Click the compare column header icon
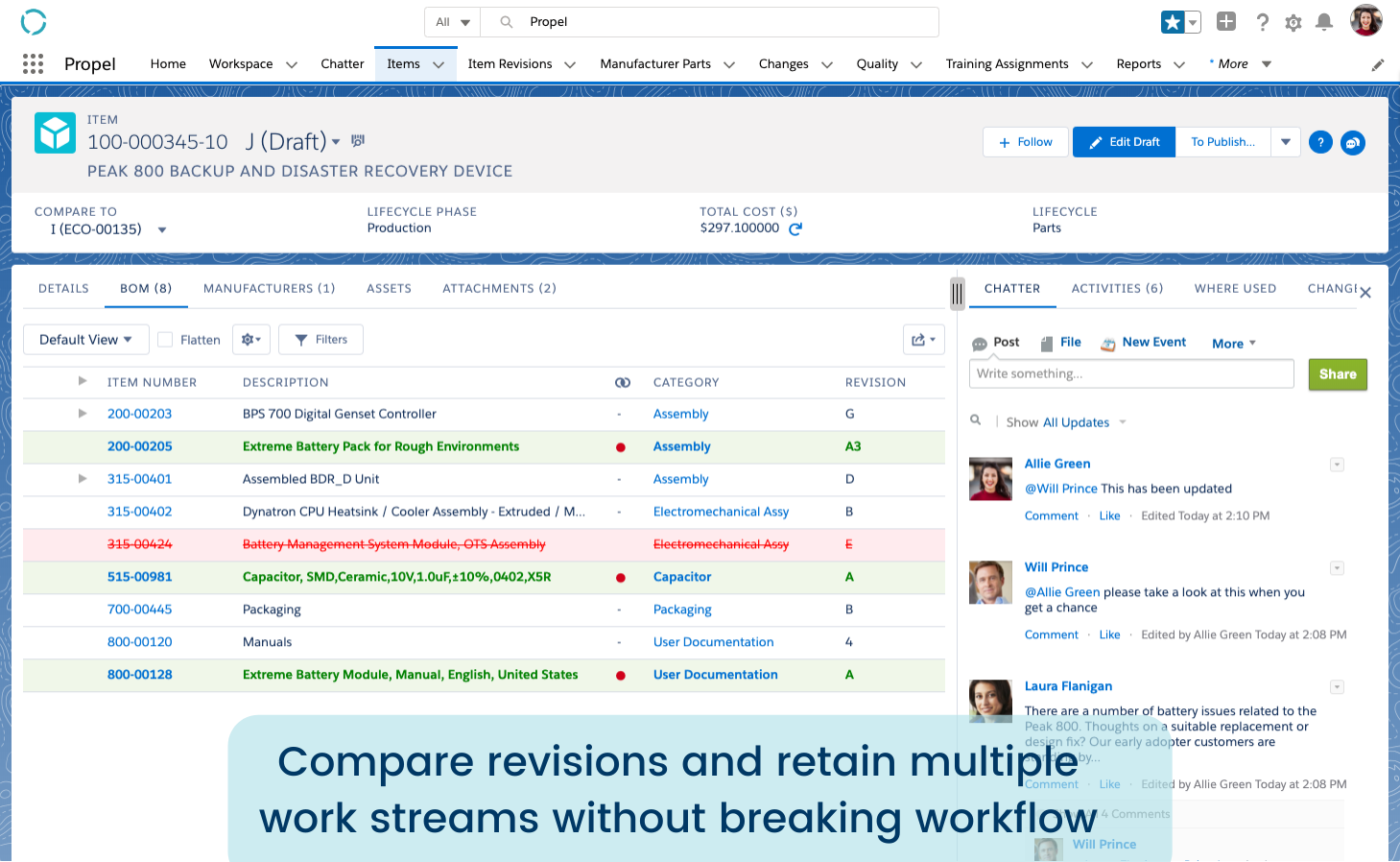This screenshot has height=862, width=1400. pyautogui.click(x=623, y=382)
